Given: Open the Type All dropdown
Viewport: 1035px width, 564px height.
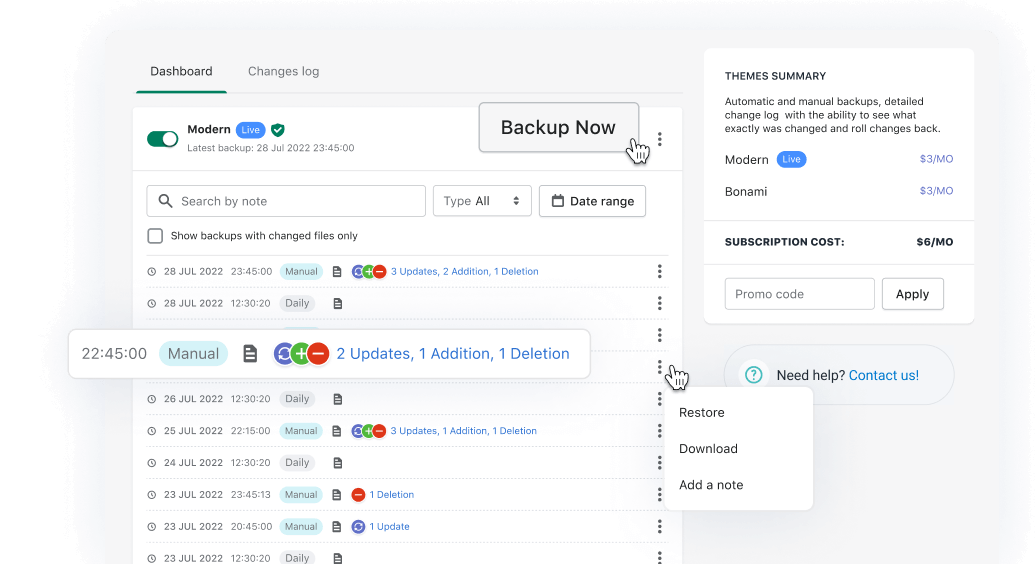Looking at the screenshot, I should [482, 201].
